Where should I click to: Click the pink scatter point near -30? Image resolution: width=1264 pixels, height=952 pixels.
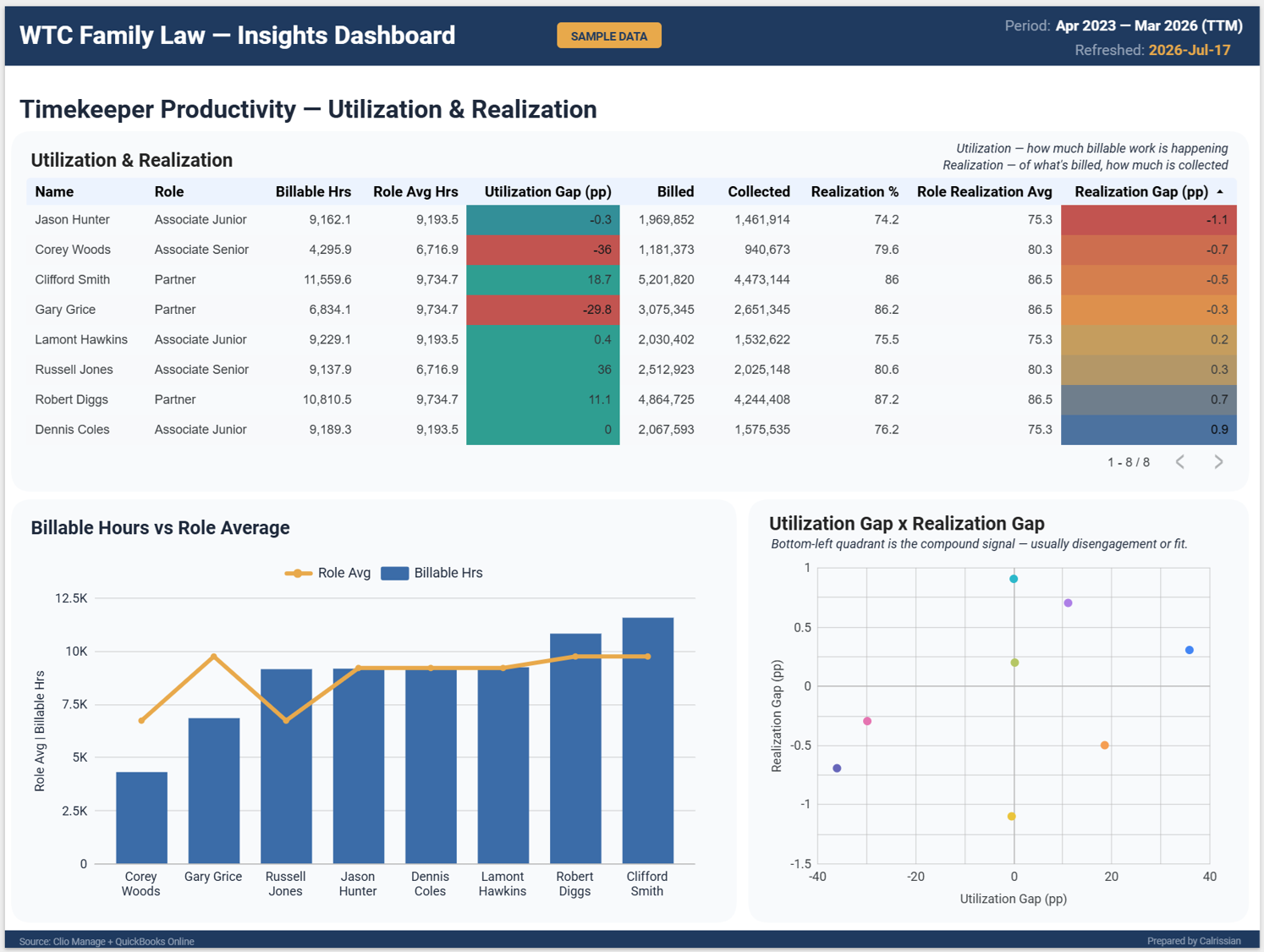click(867, 721)
